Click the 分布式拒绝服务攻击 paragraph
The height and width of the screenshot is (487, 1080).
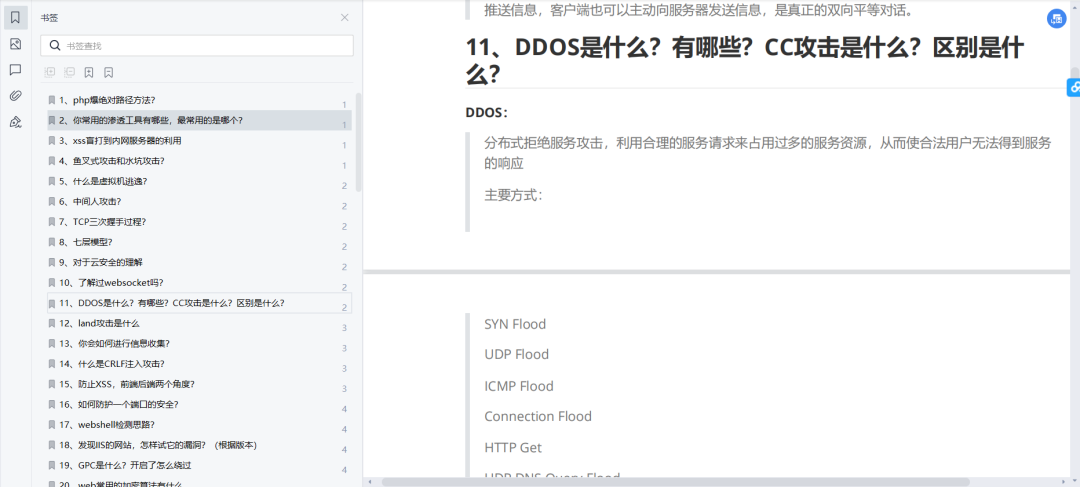tap(768, 153)
